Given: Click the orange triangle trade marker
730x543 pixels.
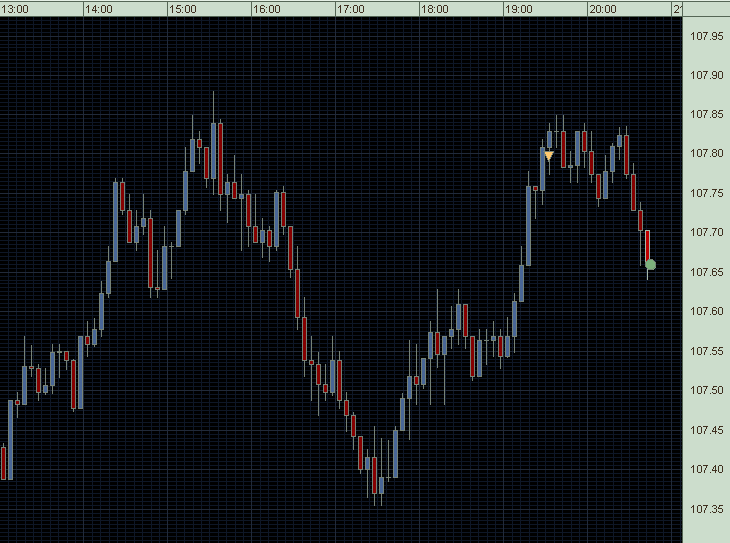Looking at the screenshot, I should click(549, 156).
